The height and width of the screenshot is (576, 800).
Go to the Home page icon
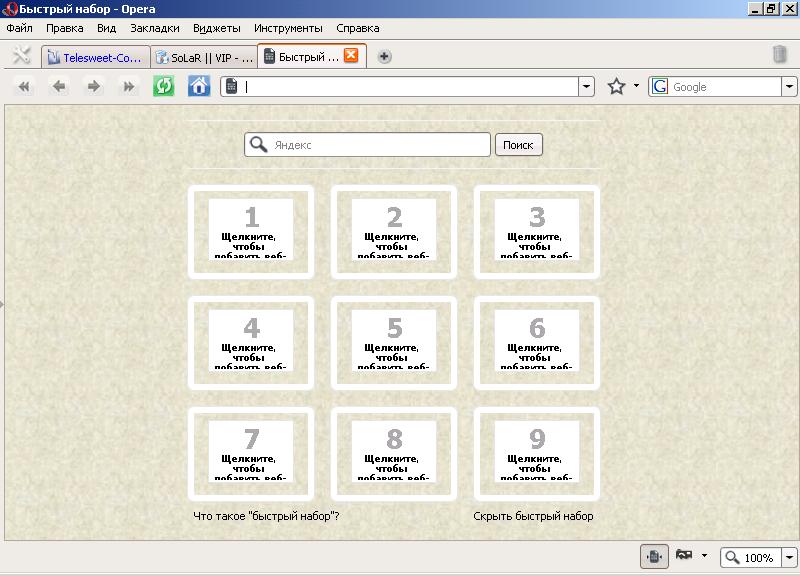(199, 87)
